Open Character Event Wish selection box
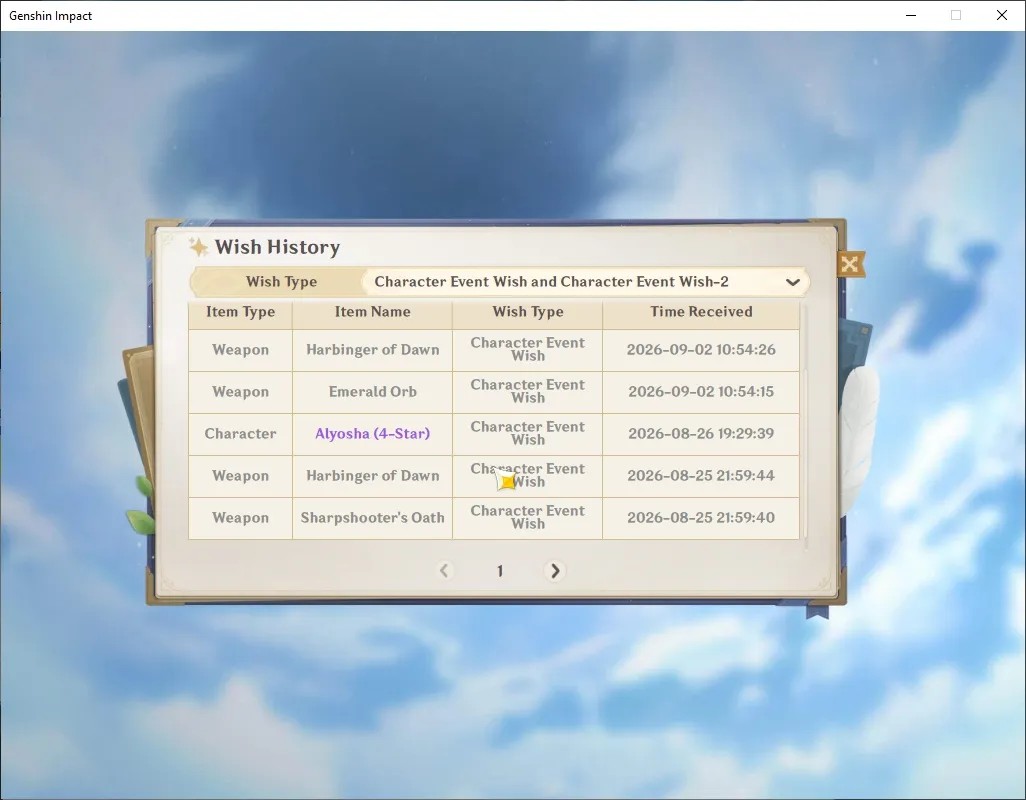1026x800 pixels. (x=585, y=282)
